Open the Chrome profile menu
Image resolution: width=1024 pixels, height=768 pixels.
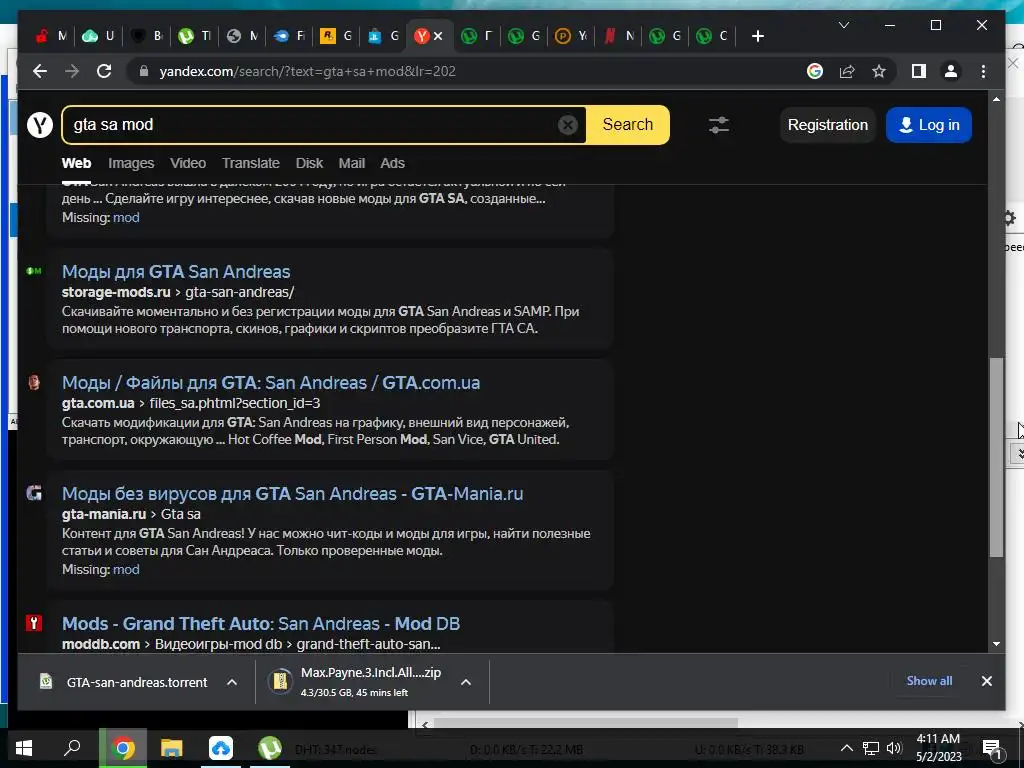click(x=951, y=71)
